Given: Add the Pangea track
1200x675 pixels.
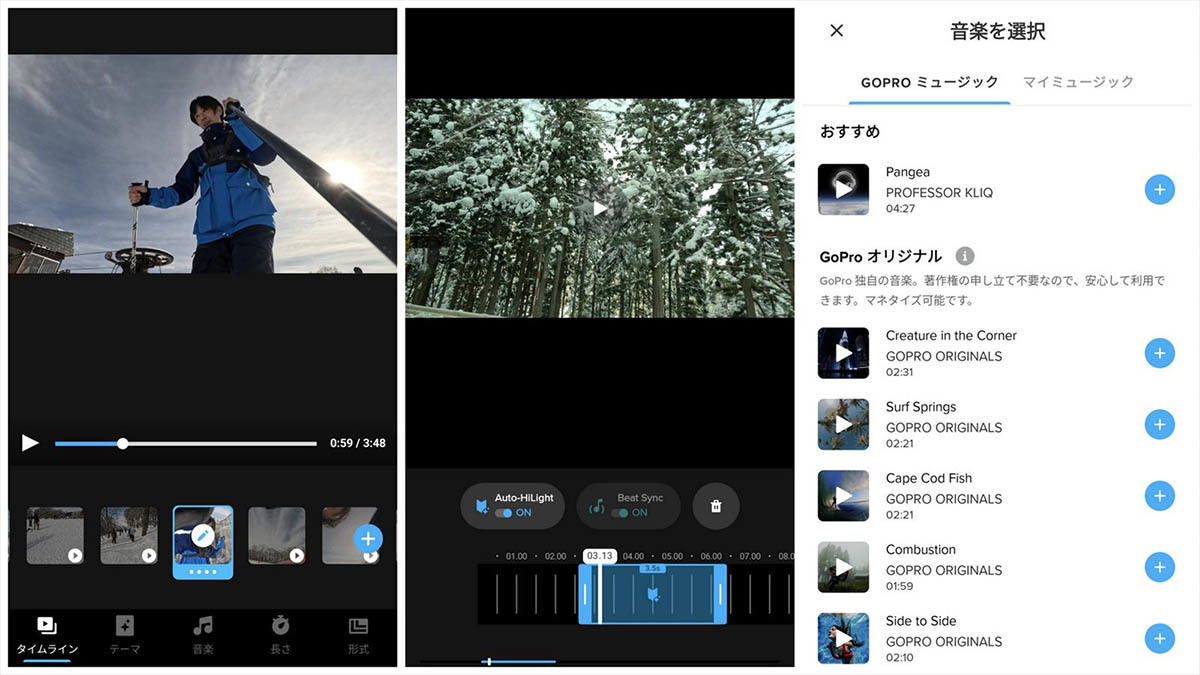Looking at the screenshot, I should click(1159, 189).
